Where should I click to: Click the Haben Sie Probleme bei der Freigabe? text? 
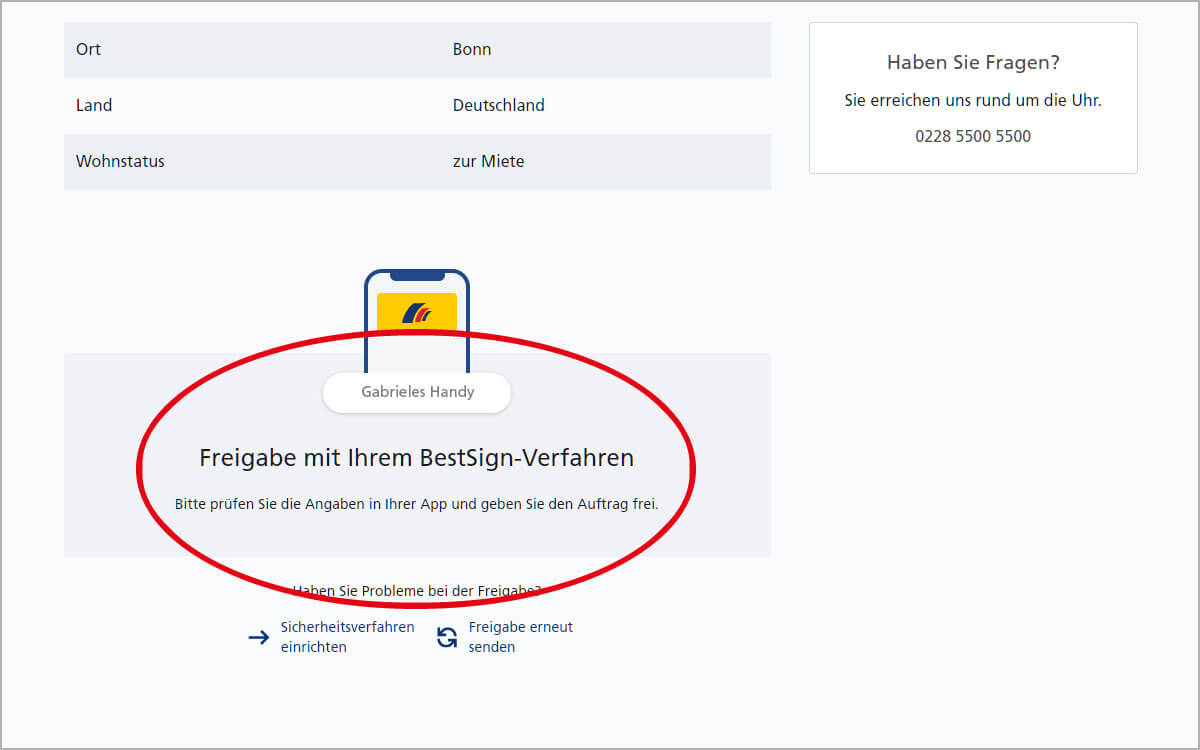point(417,590)
